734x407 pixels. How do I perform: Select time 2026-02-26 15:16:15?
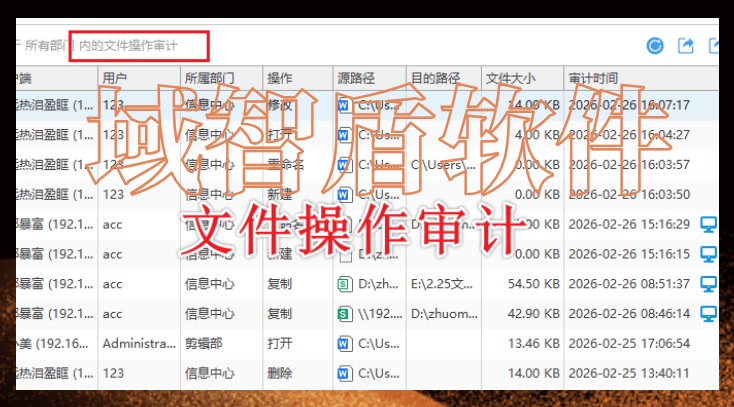(x=629, y=254)
